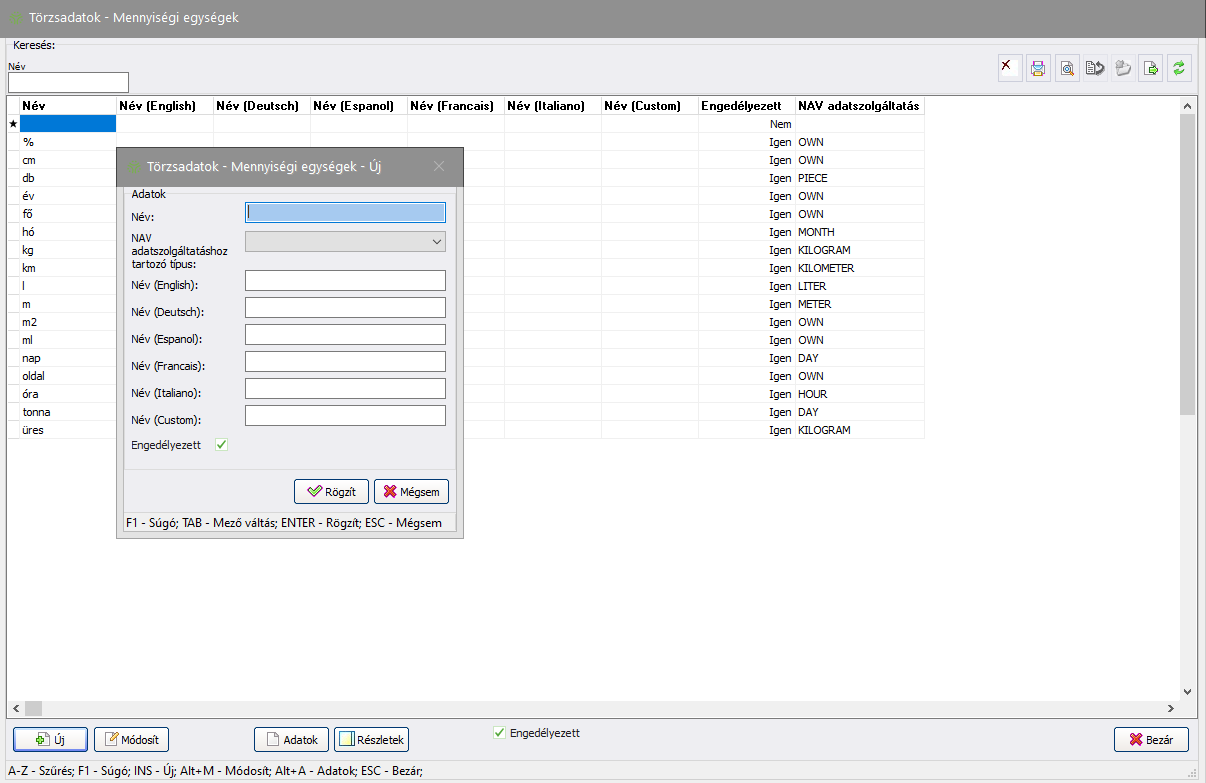Click the Bezár button
Image resolution: width=1206 pixels, height=783 pixels.
1151,740
